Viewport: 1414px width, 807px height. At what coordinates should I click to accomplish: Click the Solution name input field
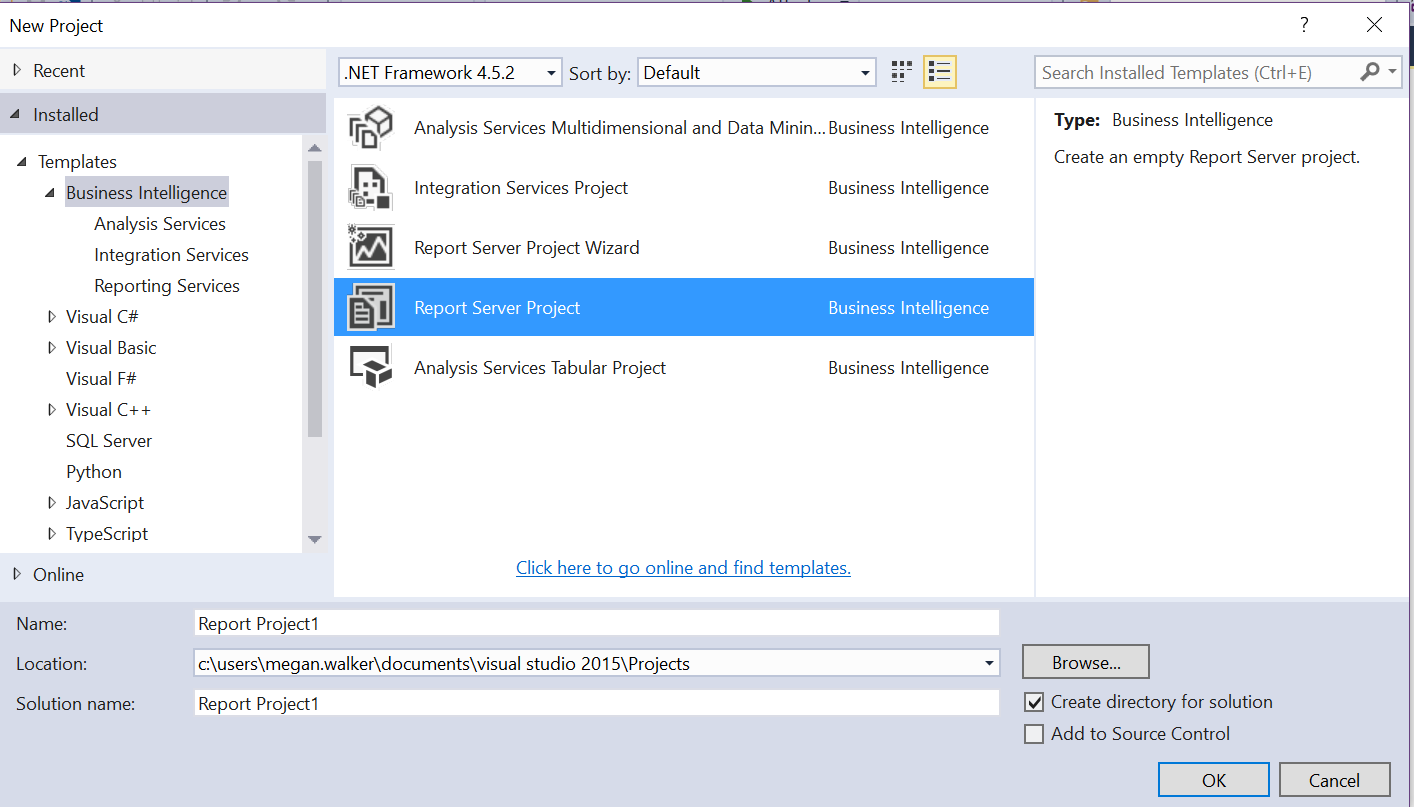coord(597,703)
